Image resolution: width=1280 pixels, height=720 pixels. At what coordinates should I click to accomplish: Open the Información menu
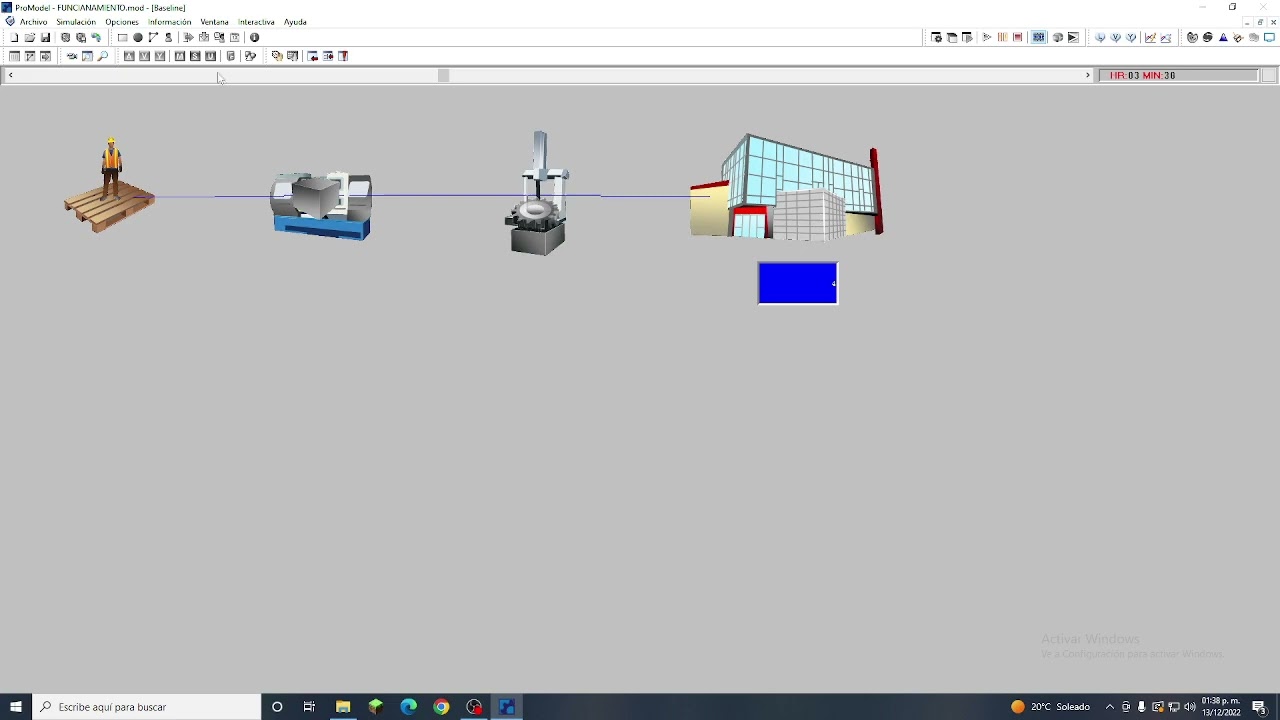(169, 22)
